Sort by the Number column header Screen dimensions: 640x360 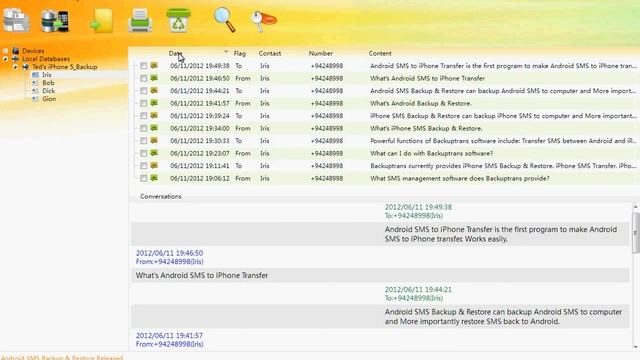(x=320, y=53)
